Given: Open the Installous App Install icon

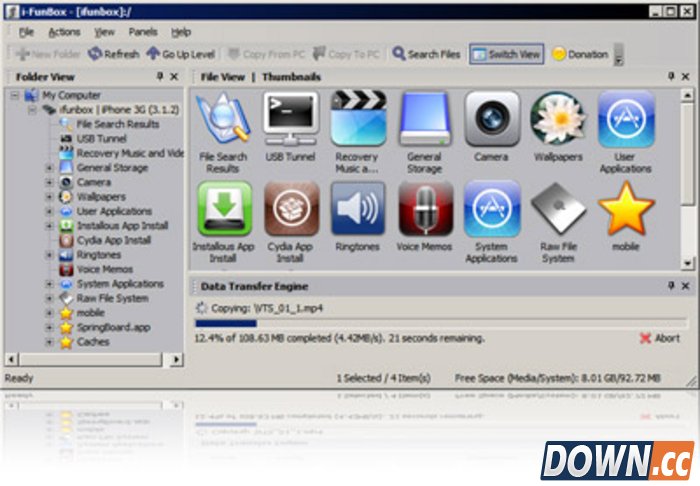Looking at the screenshot, I should [x=223, y=208].
